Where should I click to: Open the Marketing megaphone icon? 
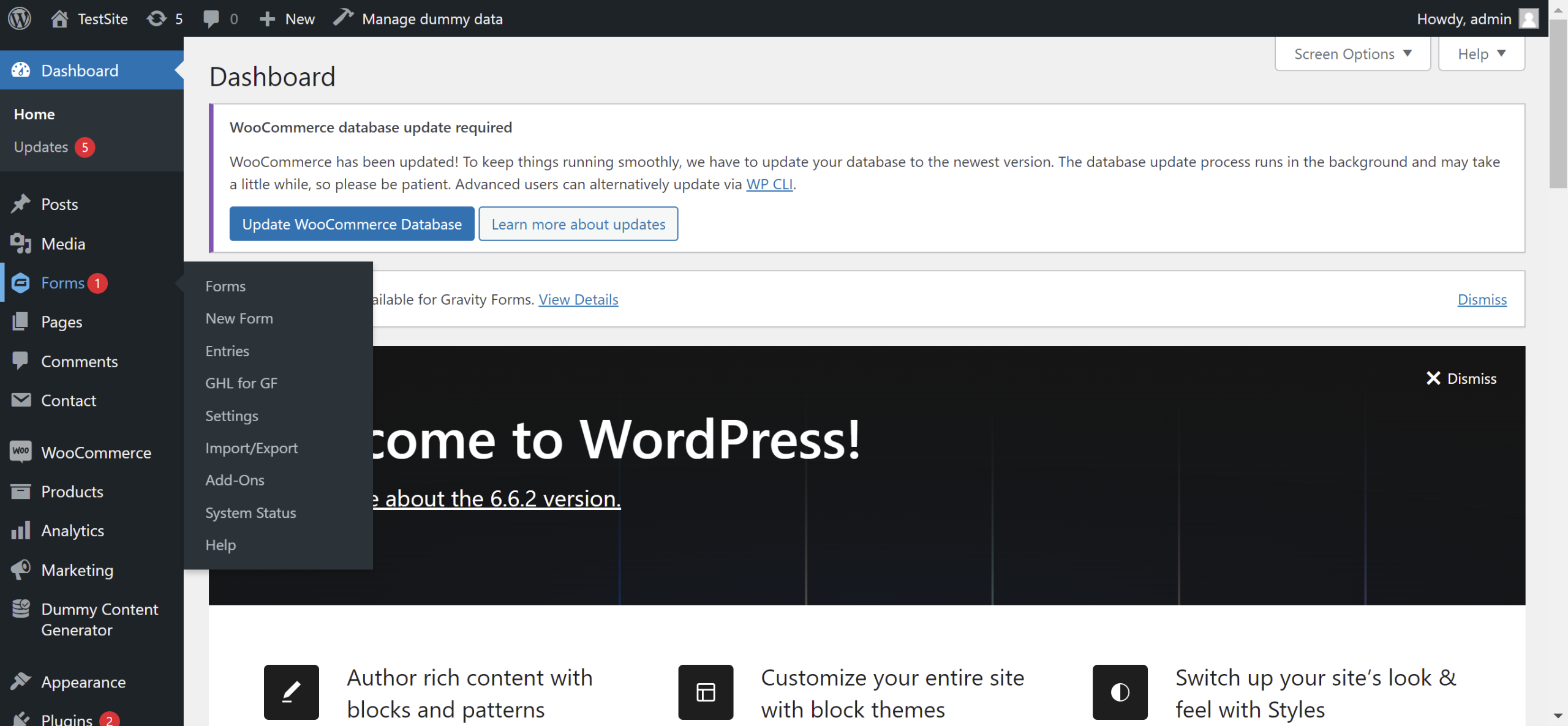coord(21,569)
